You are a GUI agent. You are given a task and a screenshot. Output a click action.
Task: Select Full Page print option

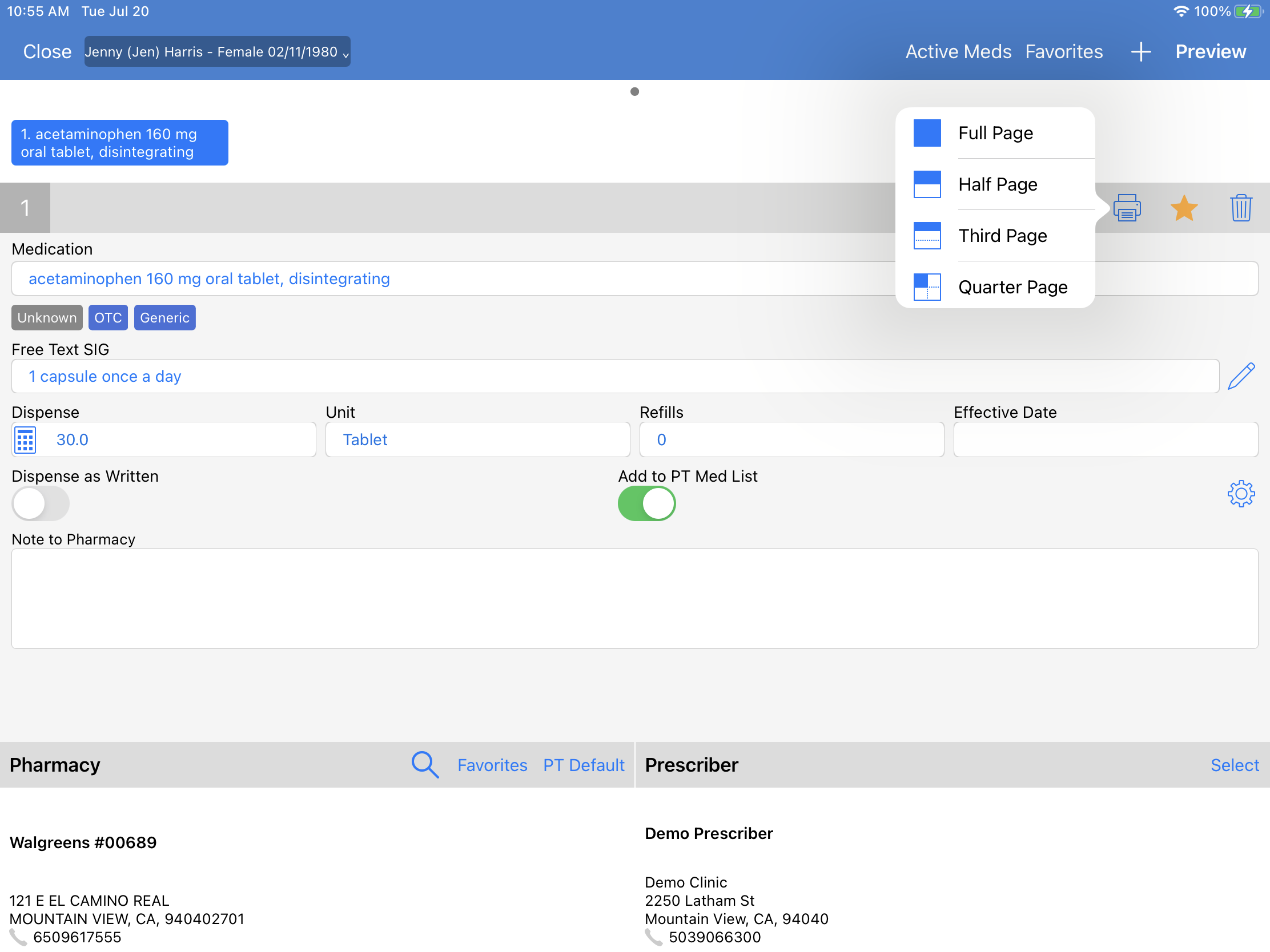(x=995, y=133)
